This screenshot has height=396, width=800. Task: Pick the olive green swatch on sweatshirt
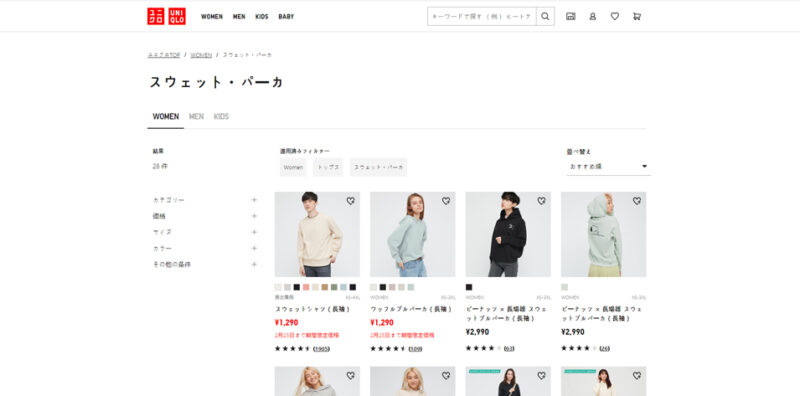coord(334,287)
